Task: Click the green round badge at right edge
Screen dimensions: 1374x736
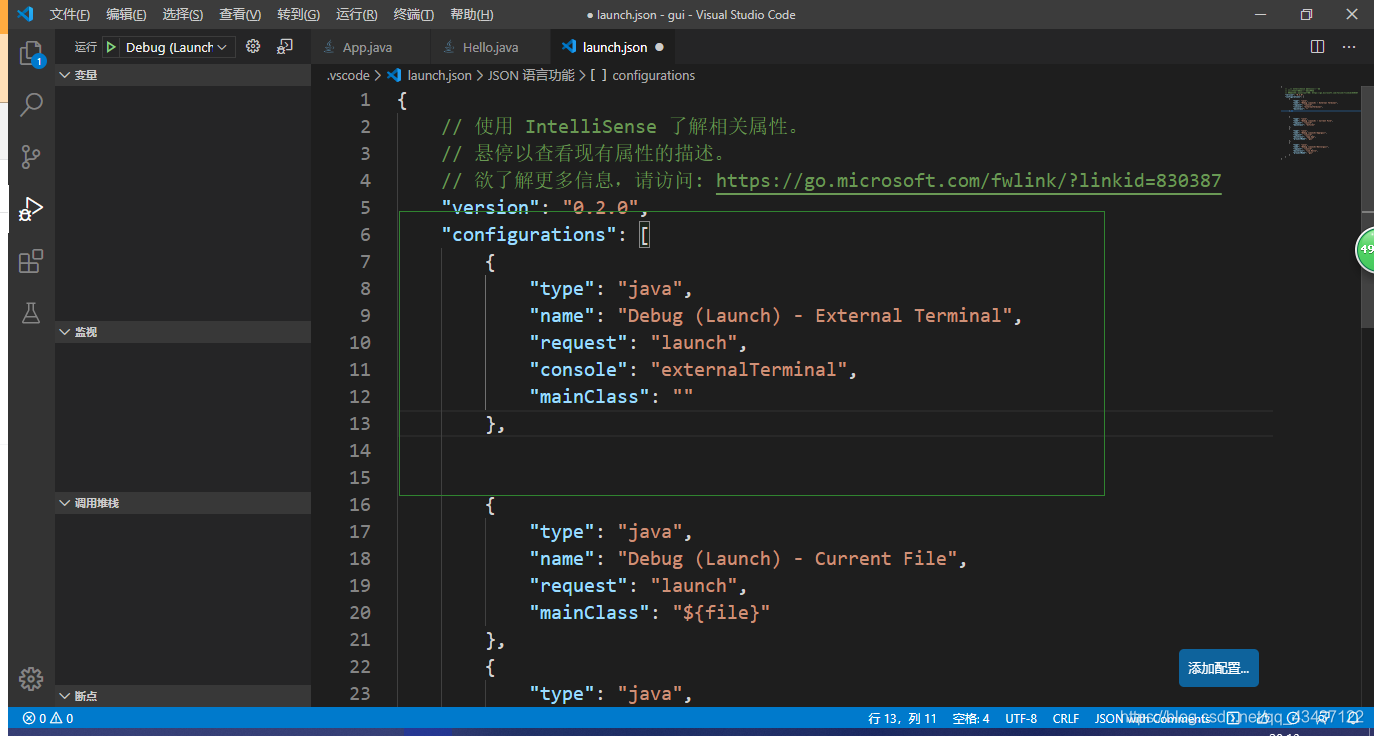Action: click(x=1365, y=250)
